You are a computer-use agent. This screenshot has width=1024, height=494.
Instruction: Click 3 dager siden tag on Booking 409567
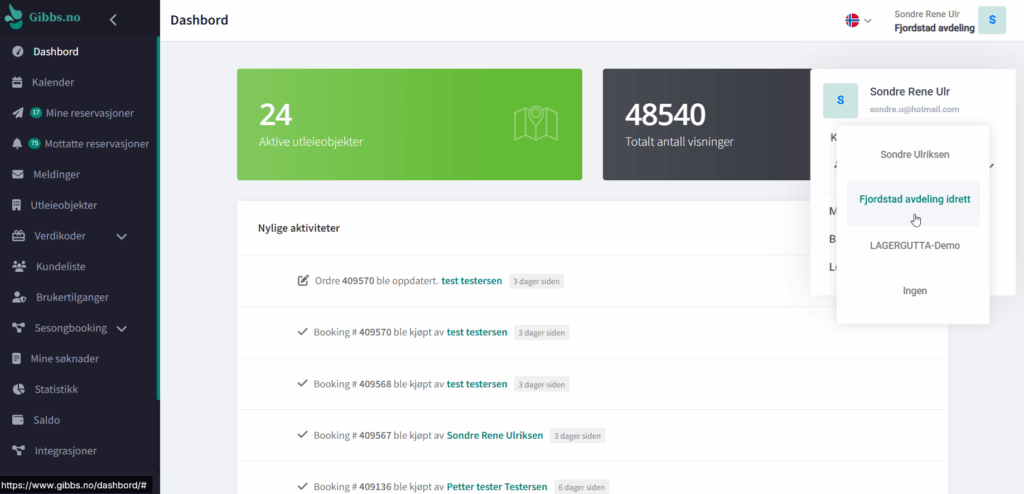[x=577, y=435]
